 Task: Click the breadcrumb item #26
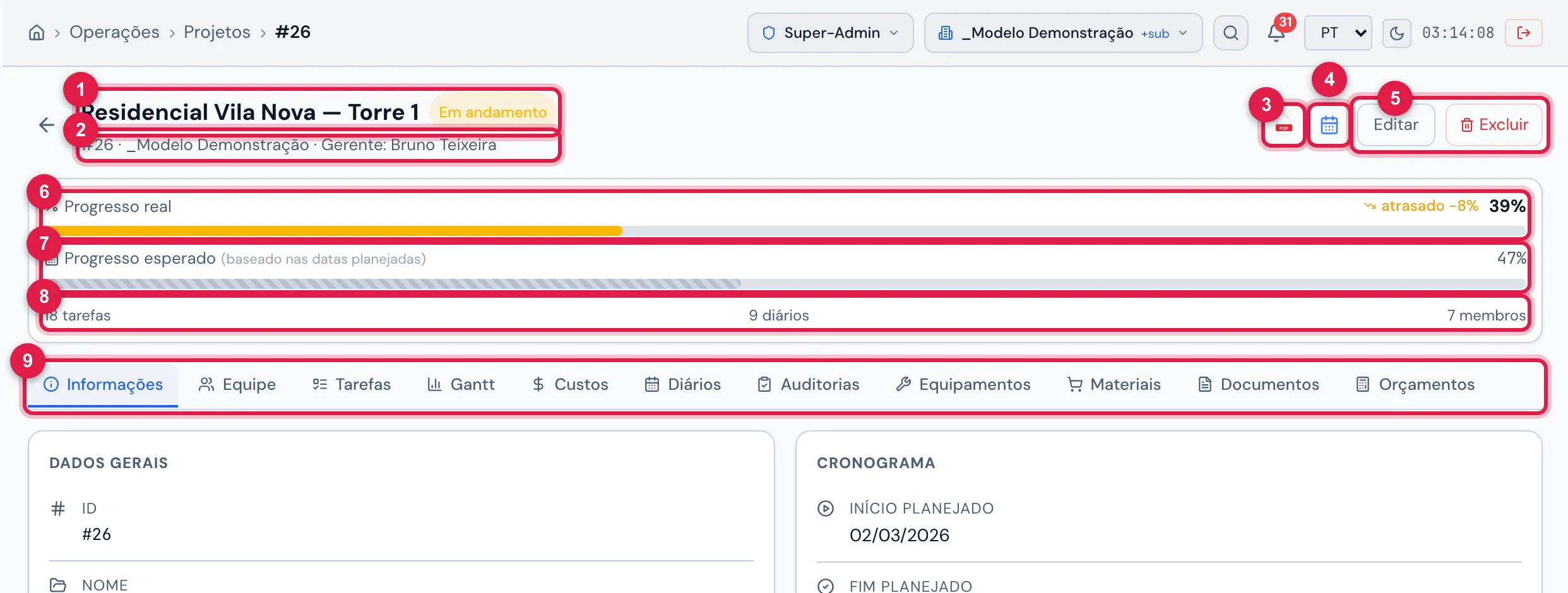tap(293, 32)
